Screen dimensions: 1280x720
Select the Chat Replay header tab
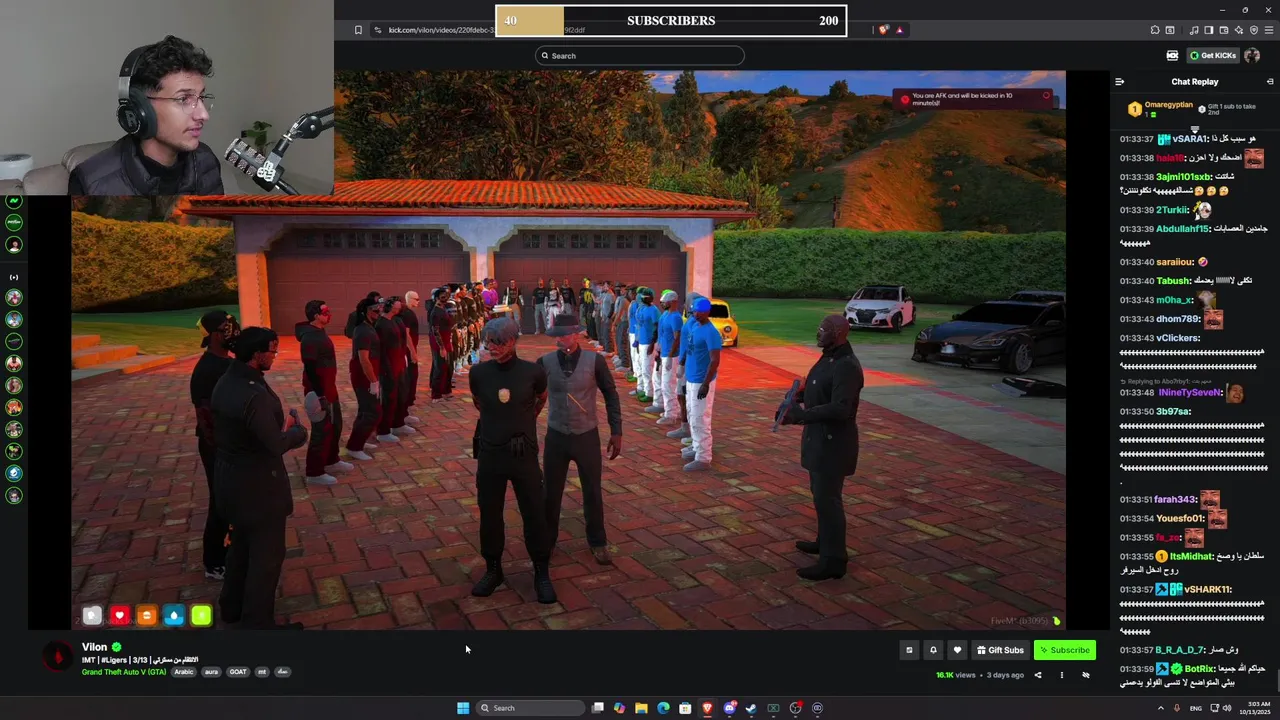(1195, 82)
